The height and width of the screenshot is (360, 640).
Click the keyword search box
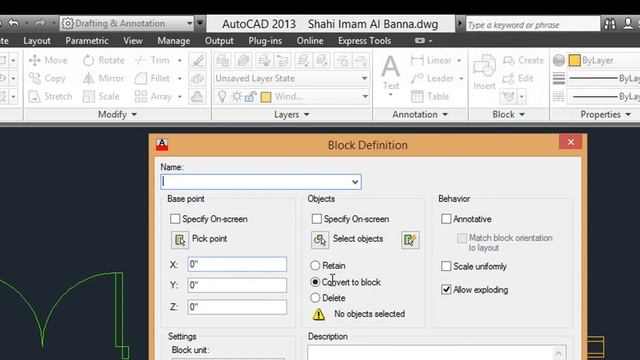click(533, 24)
